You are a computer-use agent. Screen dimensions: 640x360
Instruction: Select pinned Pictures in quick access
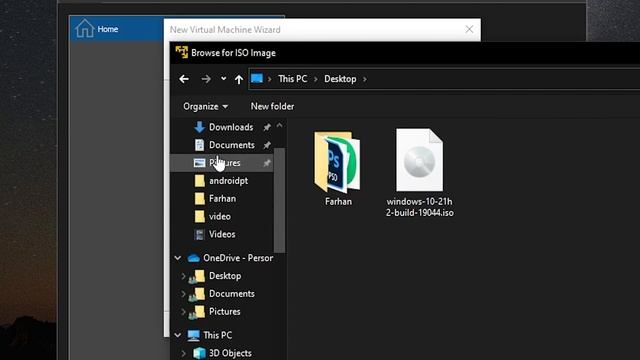pos(224,163)
